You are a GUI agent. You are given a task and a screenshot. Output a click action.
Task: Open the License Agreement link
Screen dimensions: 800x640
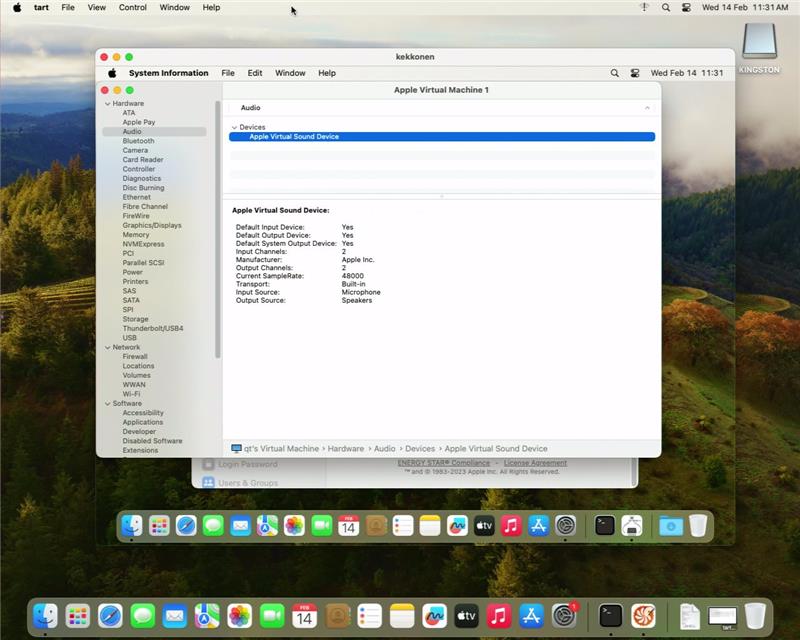point(535,463)
